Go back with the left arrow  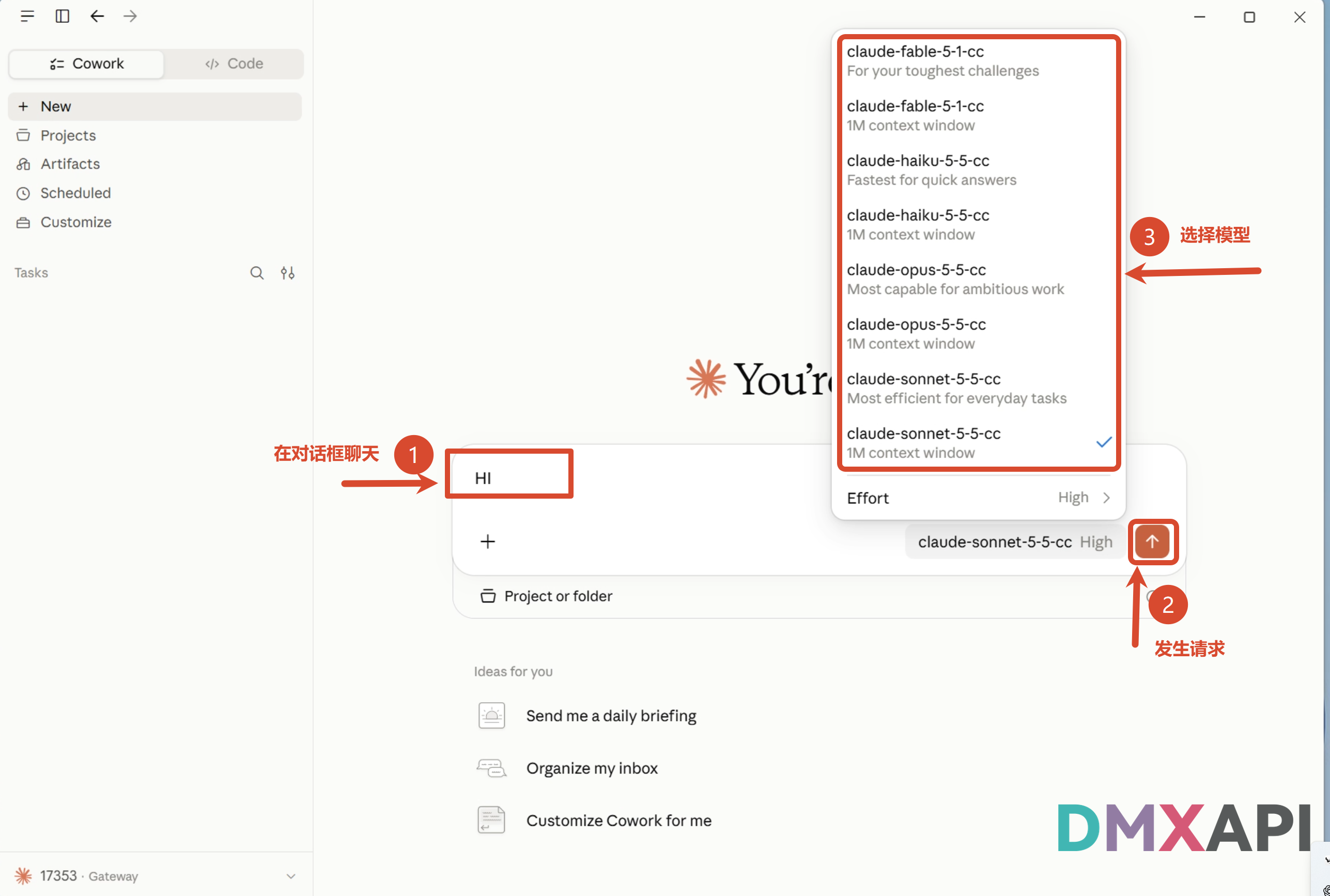[x=97, y=16]
